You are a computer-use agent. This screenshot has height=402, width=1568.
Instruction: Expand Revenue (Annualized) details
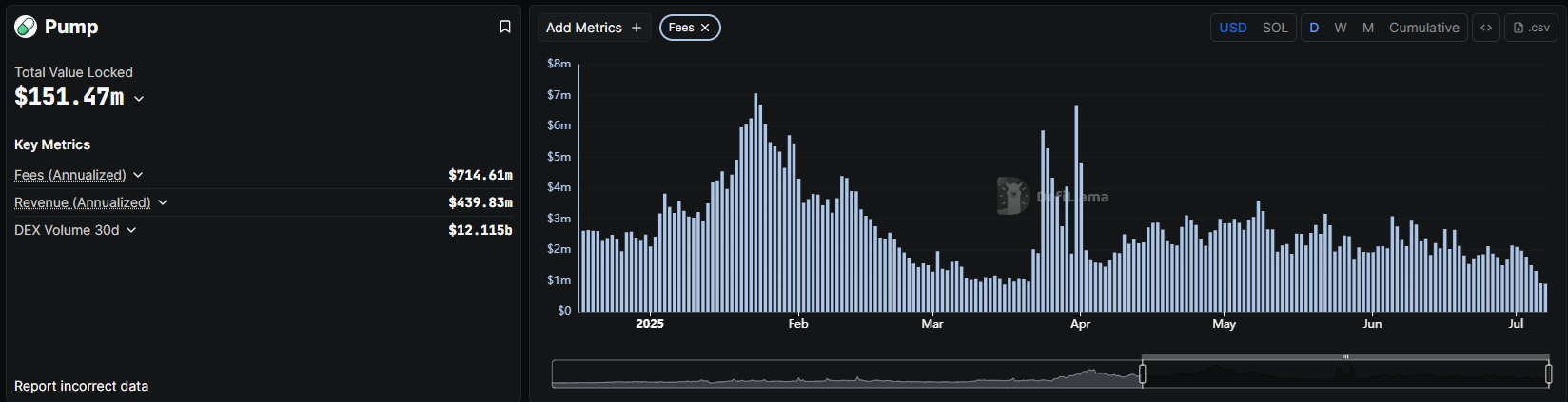click(x=163, y=202)
